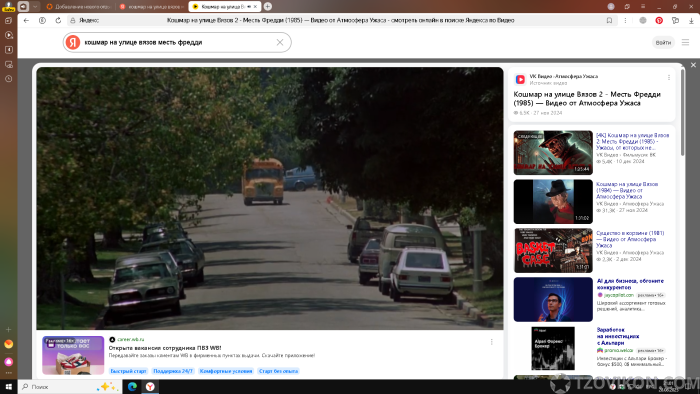Screen dimensions: 700x394
Task: Bookmark this page via address bar icon
Action: 609,21
